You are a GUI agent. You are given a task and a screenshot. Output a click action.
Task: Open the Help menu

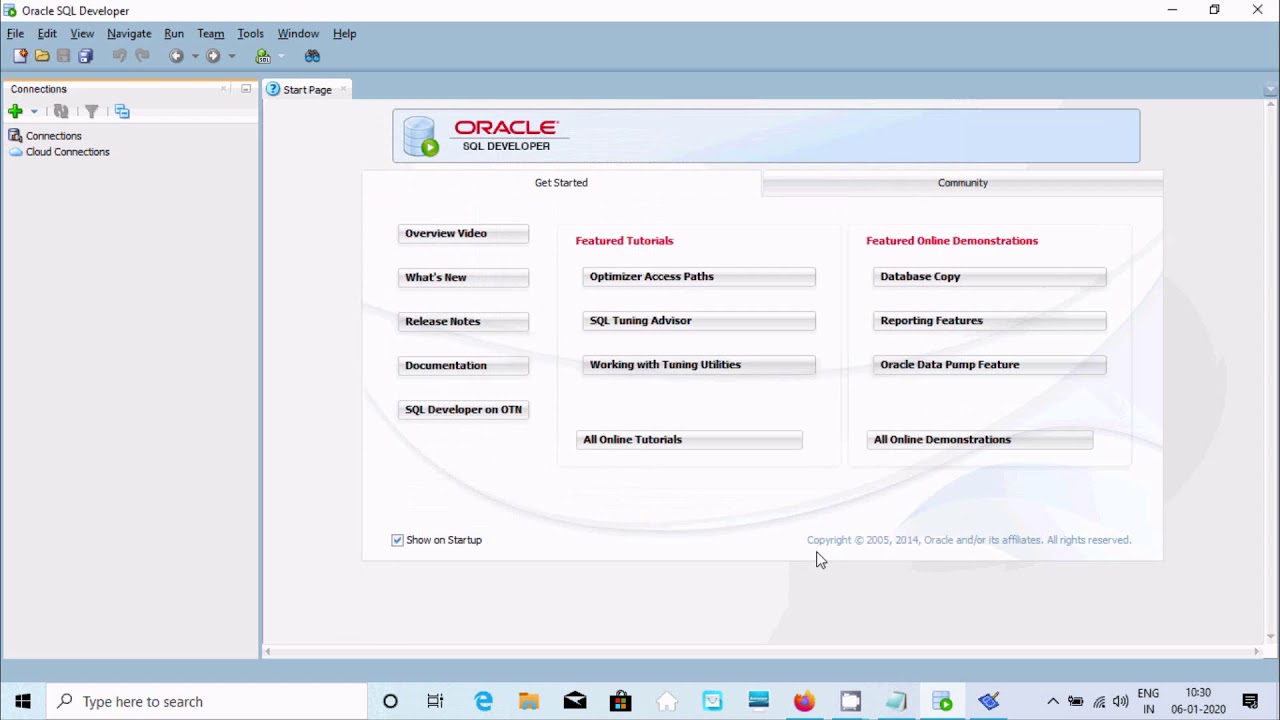tap(344, 33)
